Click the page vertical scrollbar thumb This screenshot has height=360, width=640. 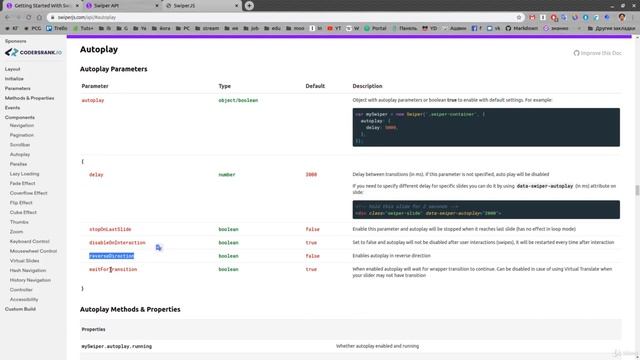(637, 190)
